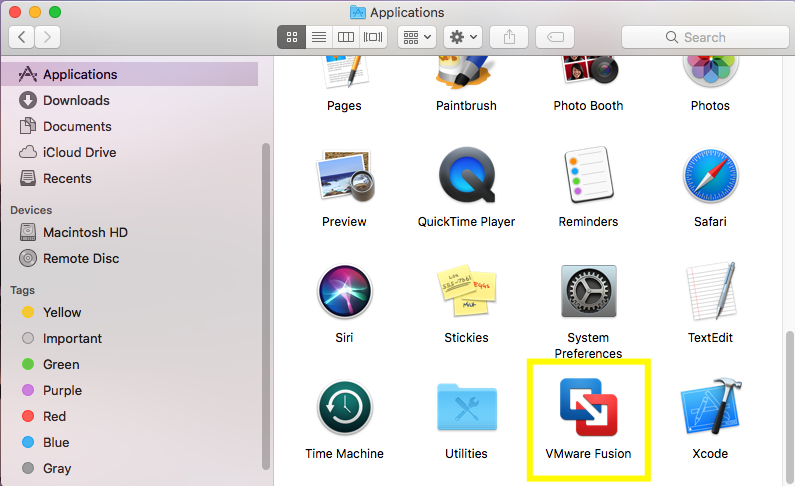The width and height of the screenshot is (795, 486).
Task: Select the Pages app icon
Action: pos(345,72)
